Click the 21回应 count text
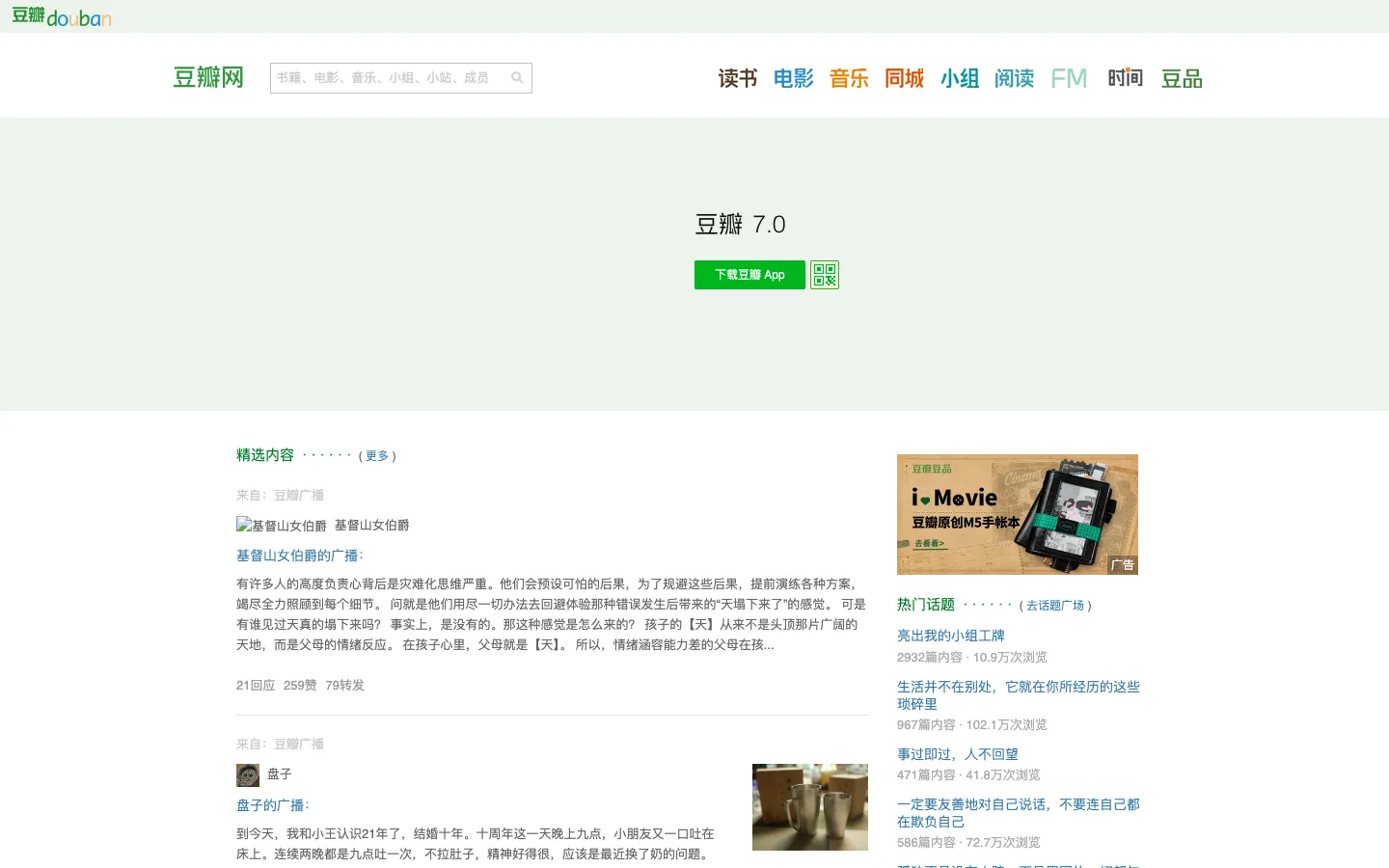 [x=256, y=686]
